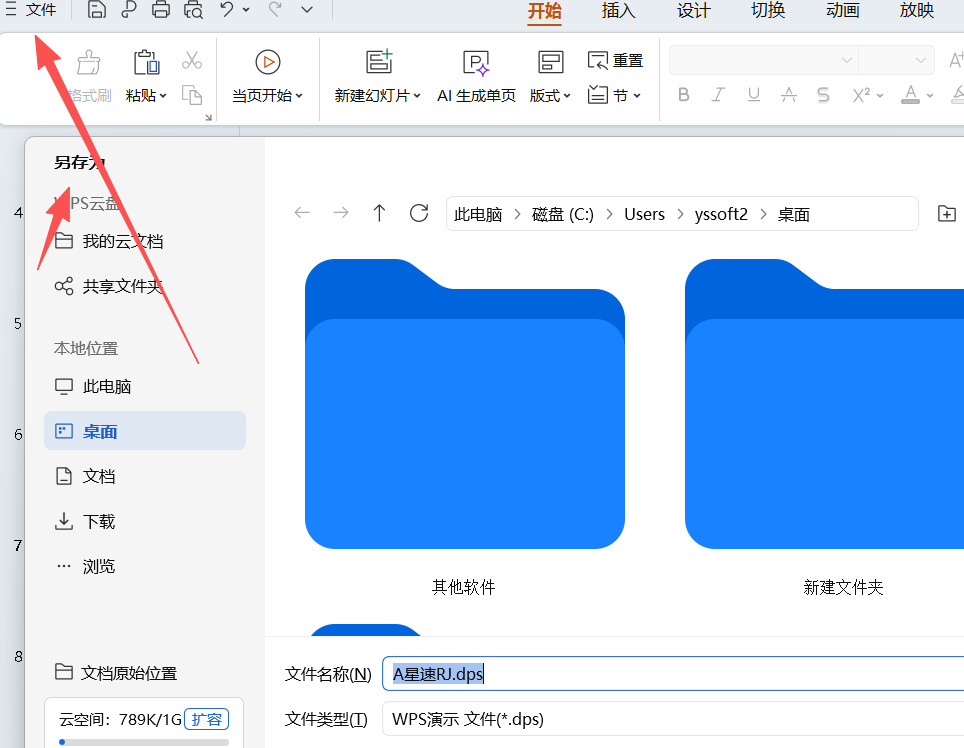Select 下载 in the sidebar
Image resolution: width=964 pixels, height=748 pixels.
click(85, 521)
